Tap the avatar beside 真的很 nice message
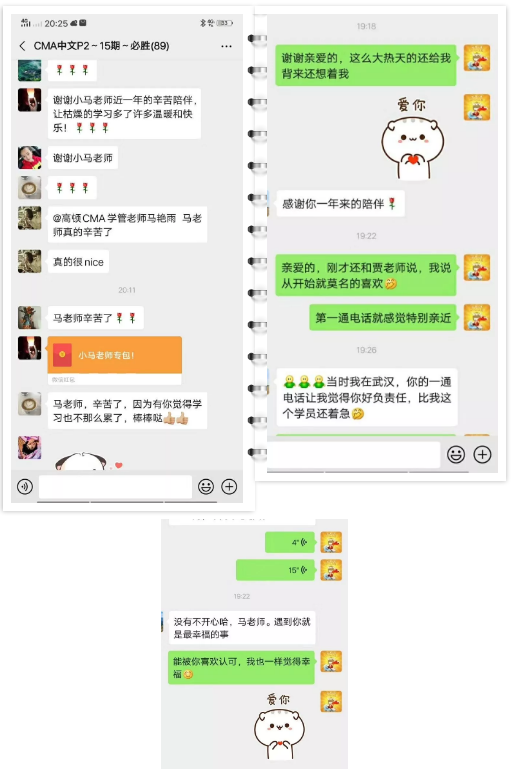 [x=30, y=262]
